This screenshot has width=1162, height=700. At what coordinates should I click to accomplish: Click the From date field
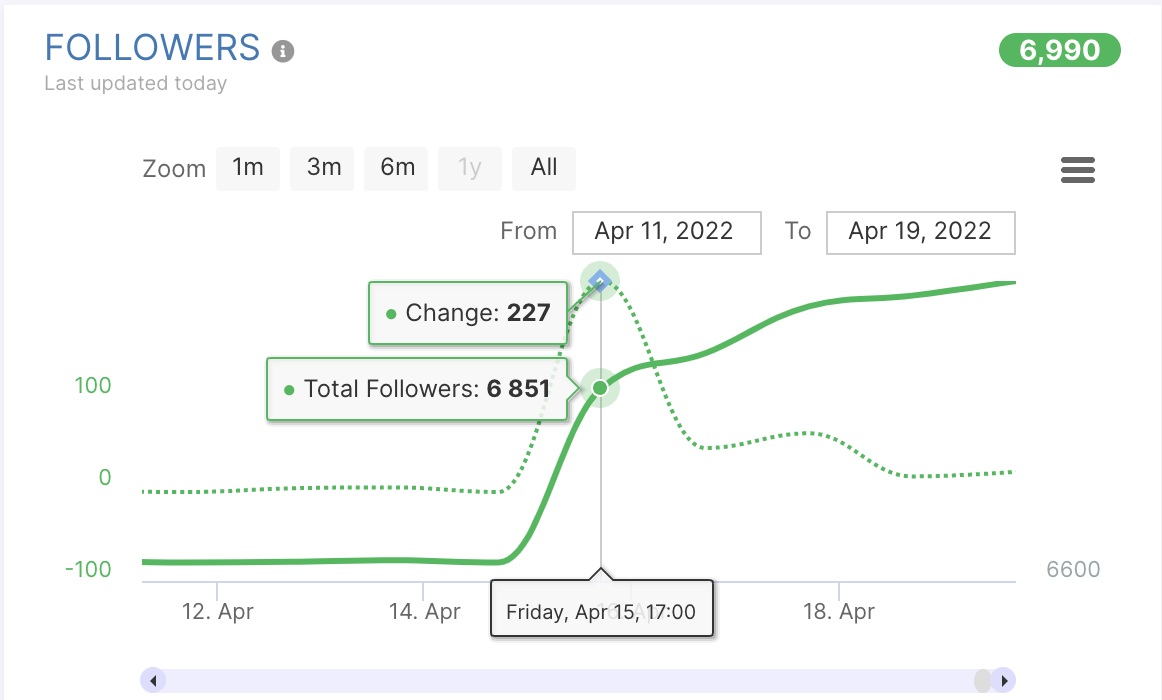coord(667,232)
